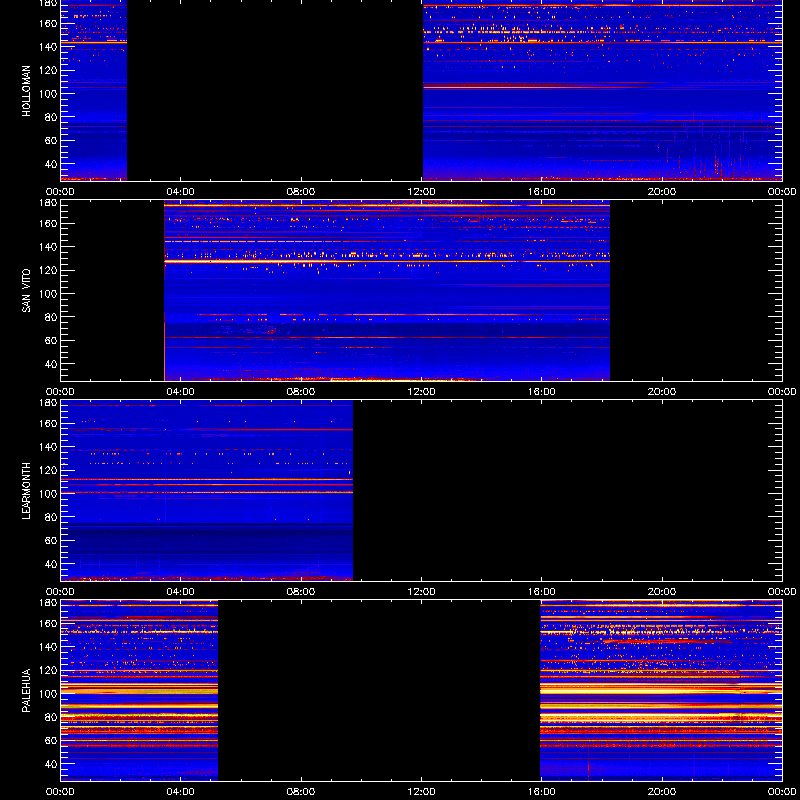Select the 60 tick on Palehua axis

52,741
